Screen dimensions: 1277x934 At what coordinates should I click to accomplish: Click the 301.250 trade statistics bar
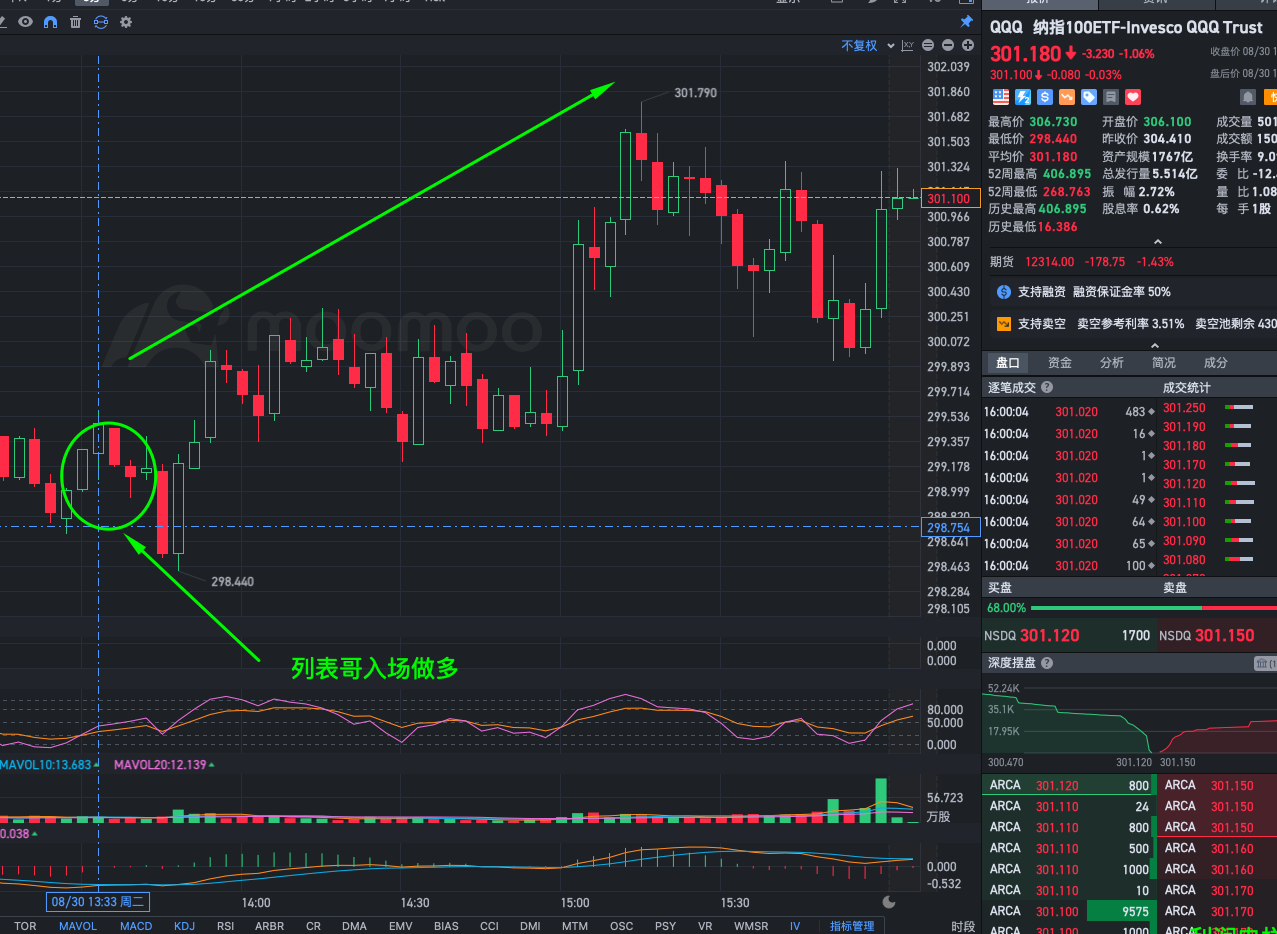[x=1239, y=408]
